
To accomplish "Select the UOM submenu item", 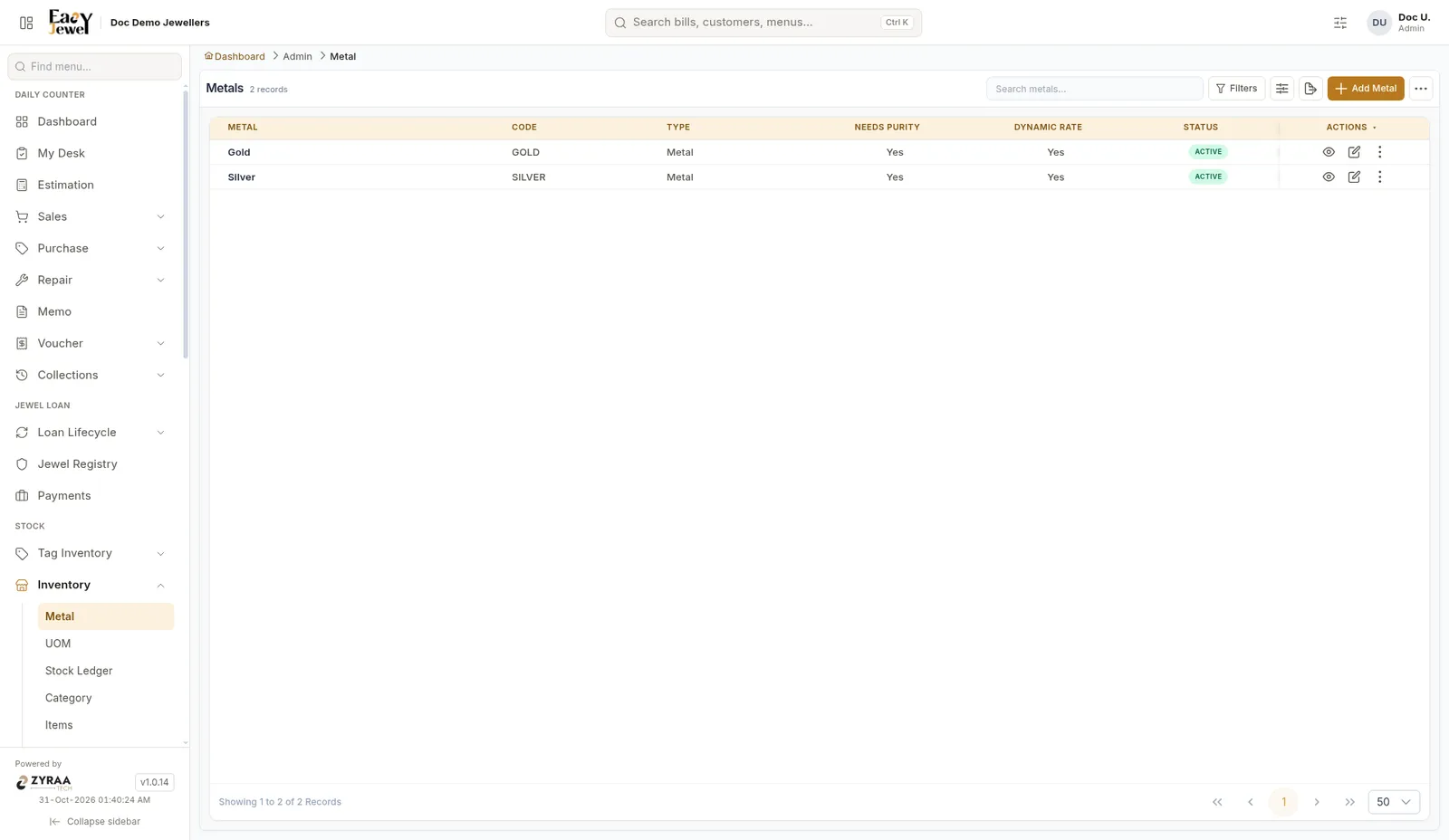I will point(58,644).
